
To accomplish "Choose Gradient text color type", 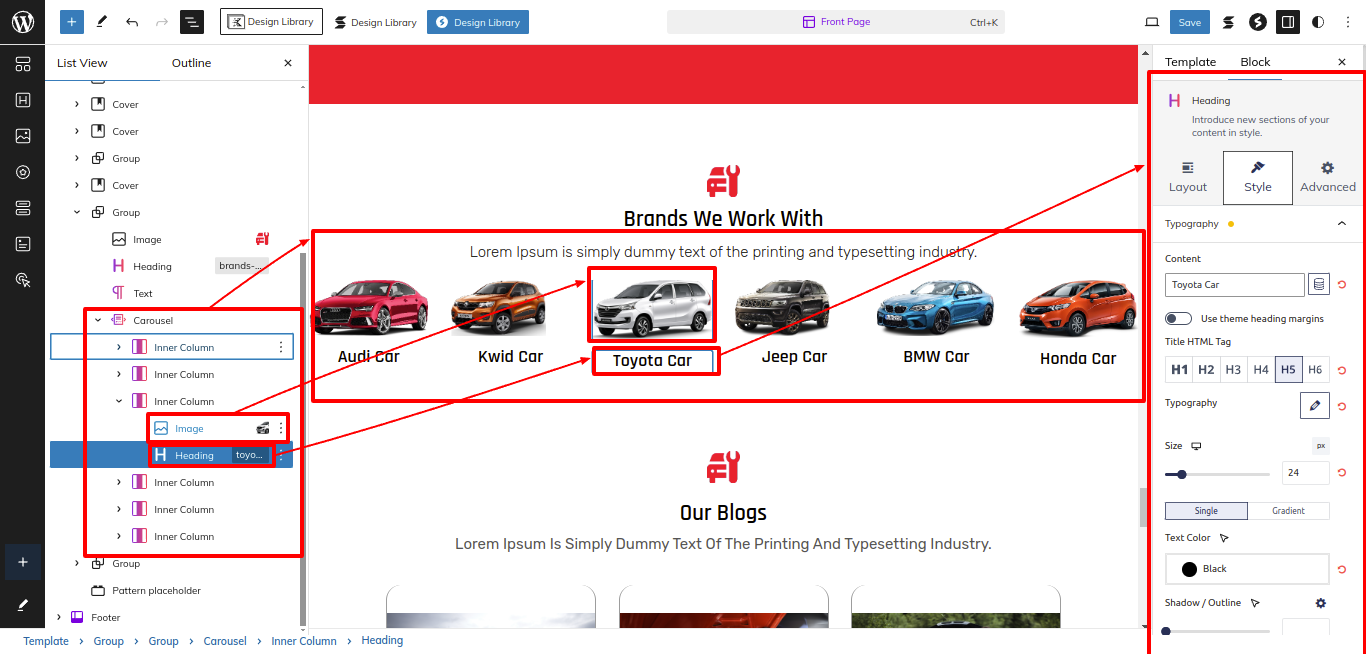I will 1288,511.
